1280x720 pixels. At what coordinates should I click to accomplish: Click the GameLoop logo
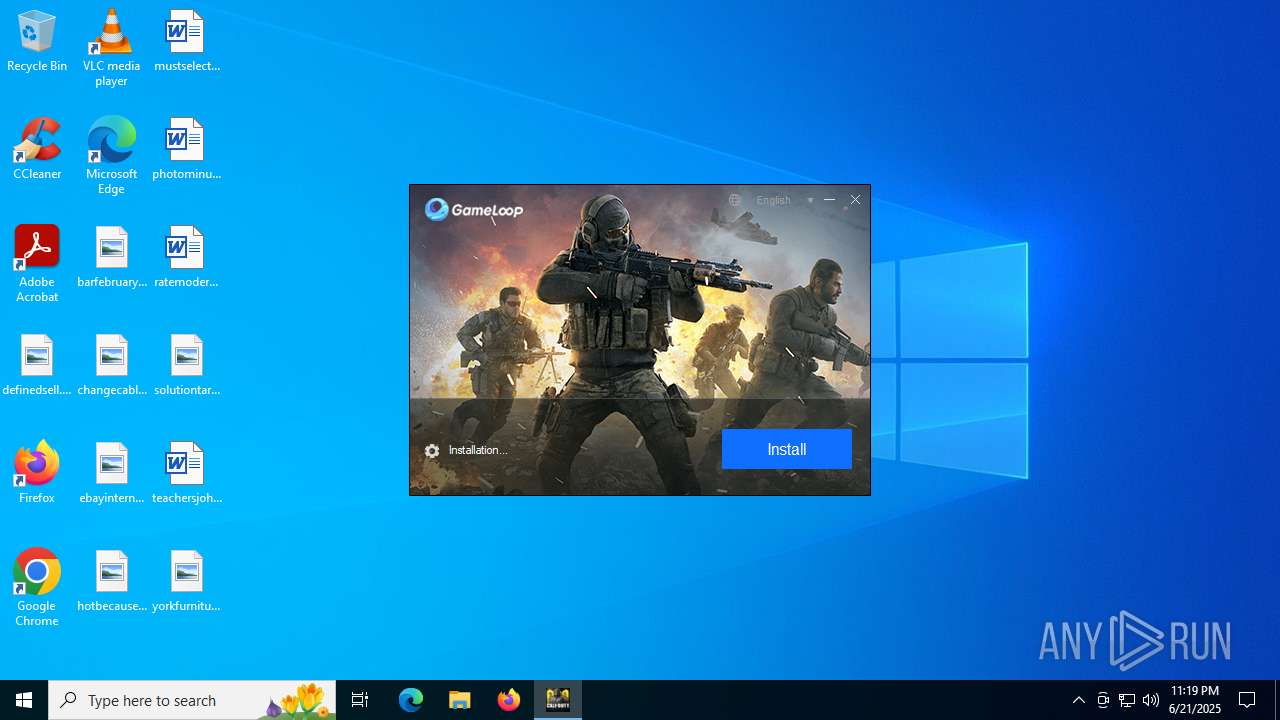pos(474,209)
